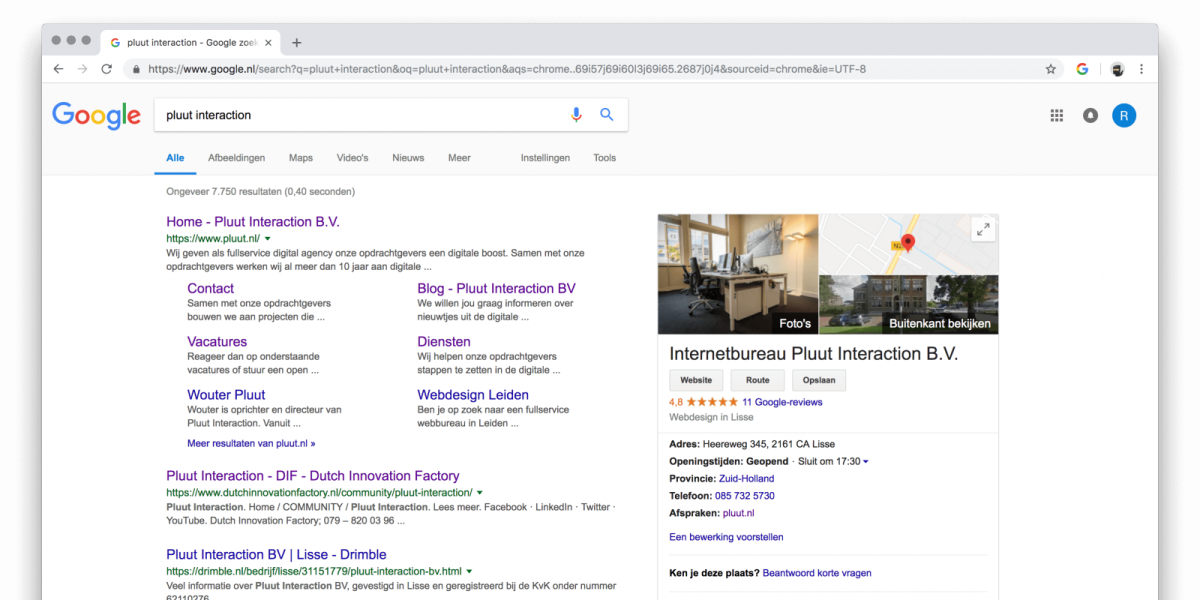Viewport: 1200px width, 600px height.
Task: Switch to the Video's tab
Action: [x=352, y=158]
